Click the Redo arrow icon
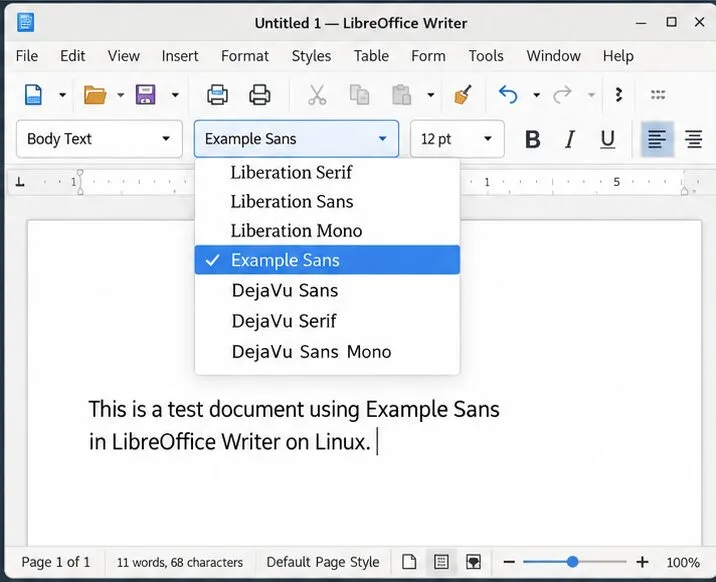 click(562, 95)
